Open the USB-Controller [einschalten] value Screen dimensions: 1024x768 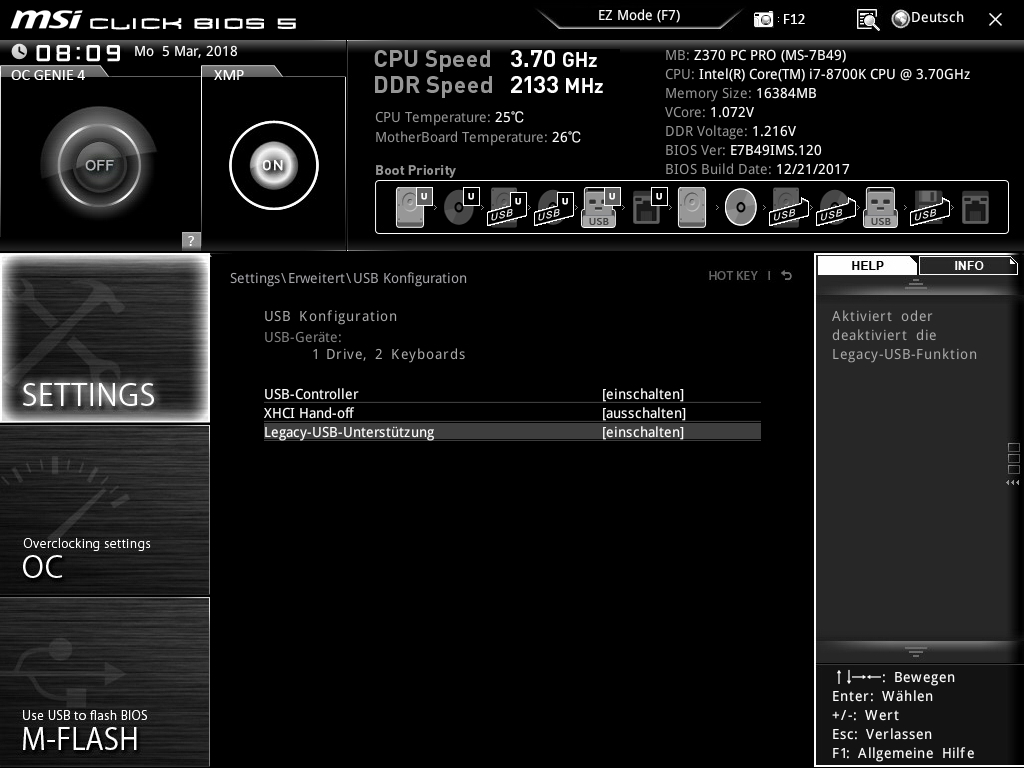coord(643,394)
